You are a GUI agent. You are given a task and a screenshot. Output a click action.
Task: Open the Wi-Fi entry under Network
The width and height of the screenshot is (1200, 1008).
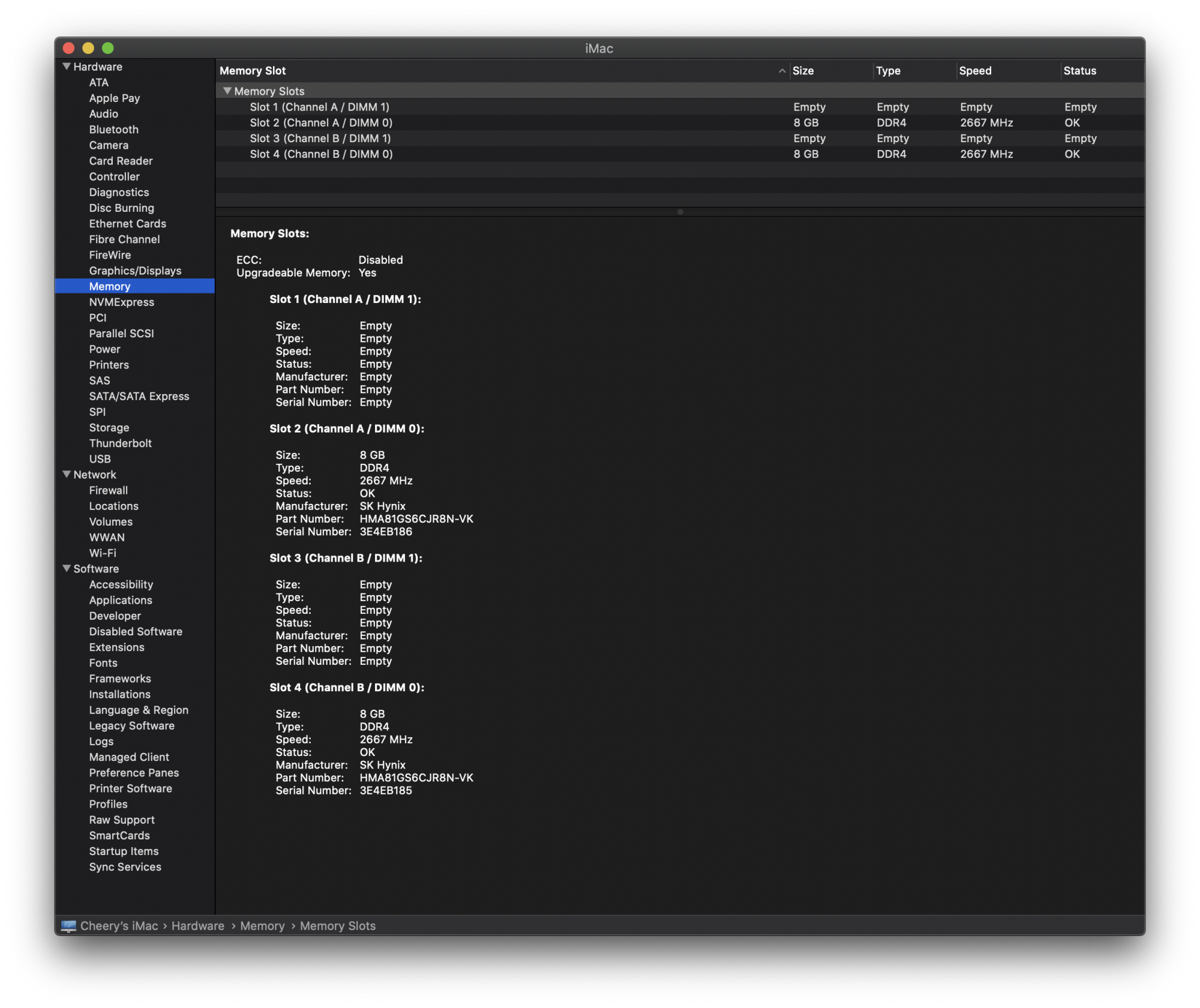[x=103, y=553]
